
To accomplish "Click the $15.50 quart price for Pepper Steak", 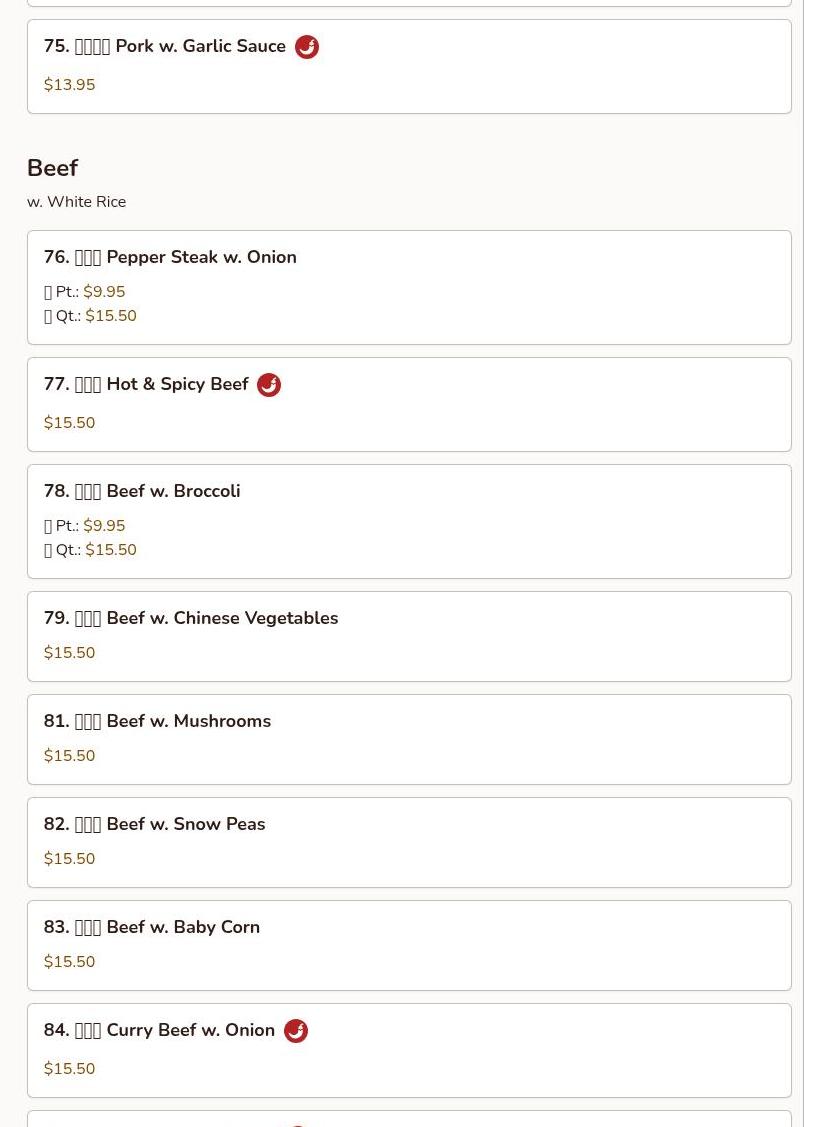I will click(x=111, y=316).
